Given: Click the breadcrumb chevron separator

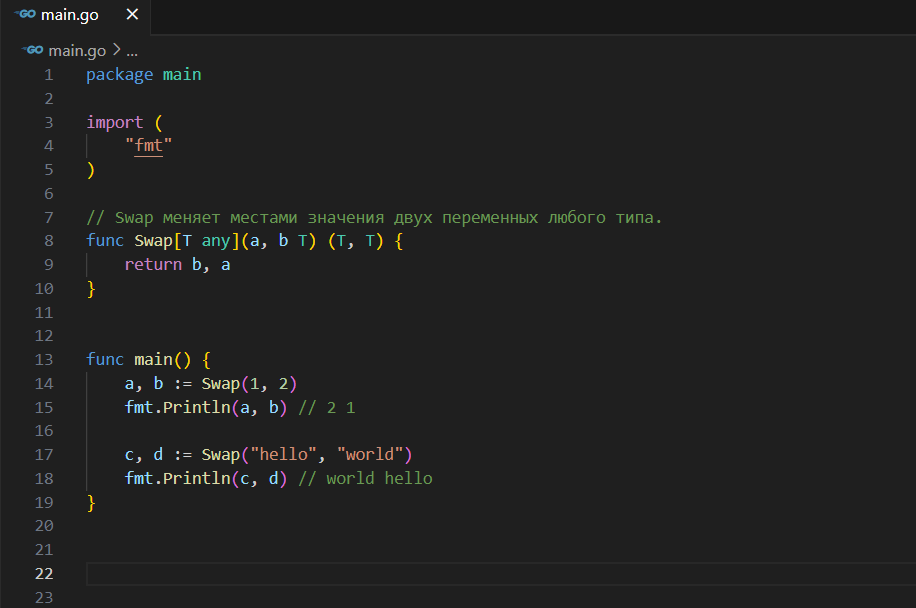Looking at the screenshot, I should 116,50.
